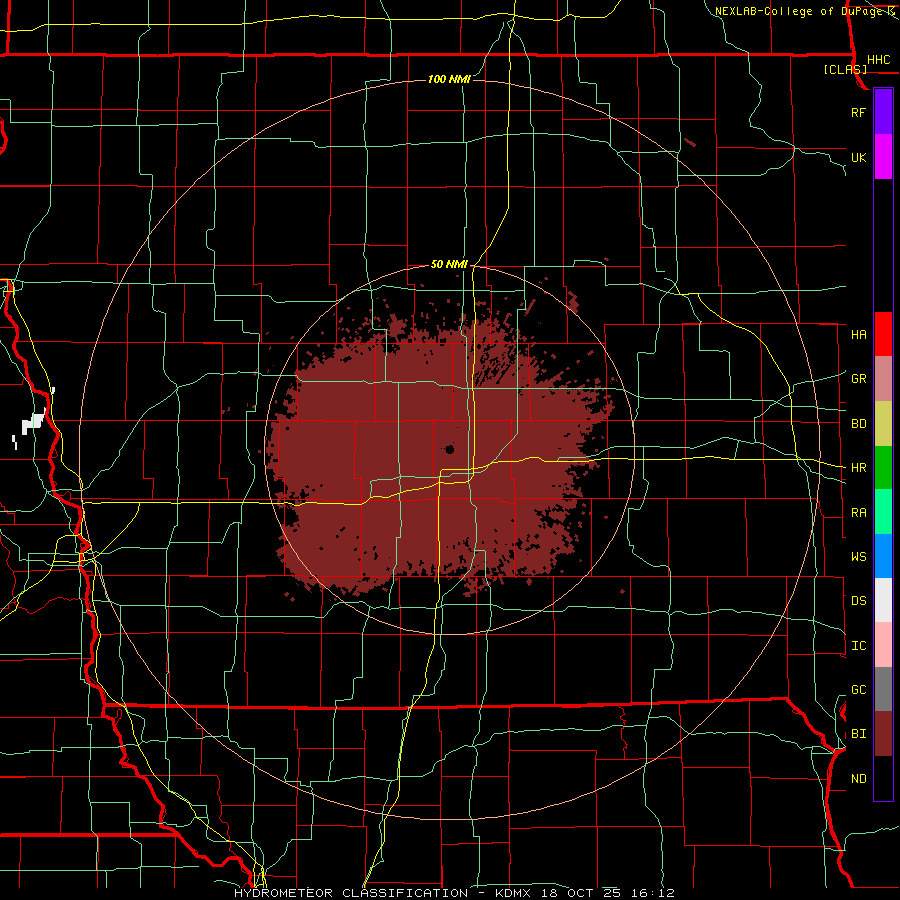This screenshot has width=900, height=900.
Task: Click the WS blue legend swatch
Action: tap(883, 556)
